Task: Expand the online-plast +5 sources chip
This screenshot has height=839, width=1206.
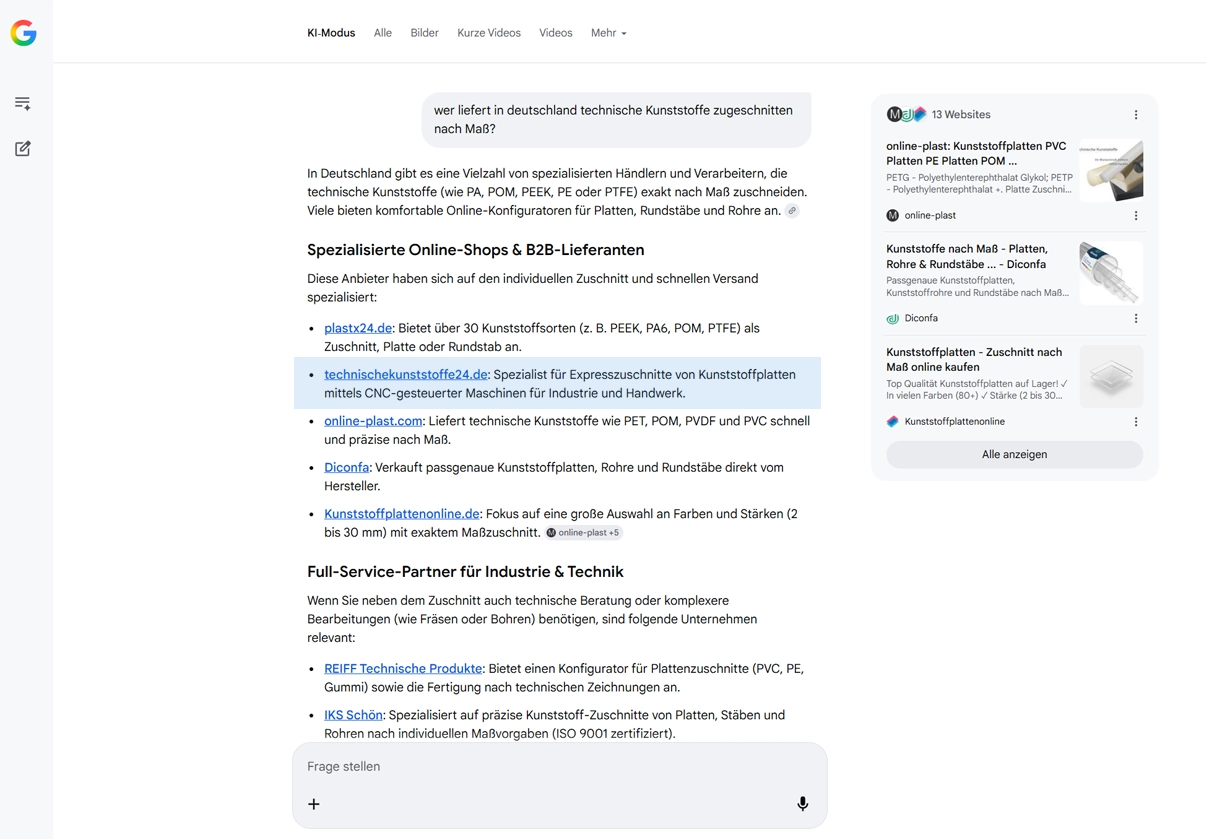Action: (x=584, y=533)
